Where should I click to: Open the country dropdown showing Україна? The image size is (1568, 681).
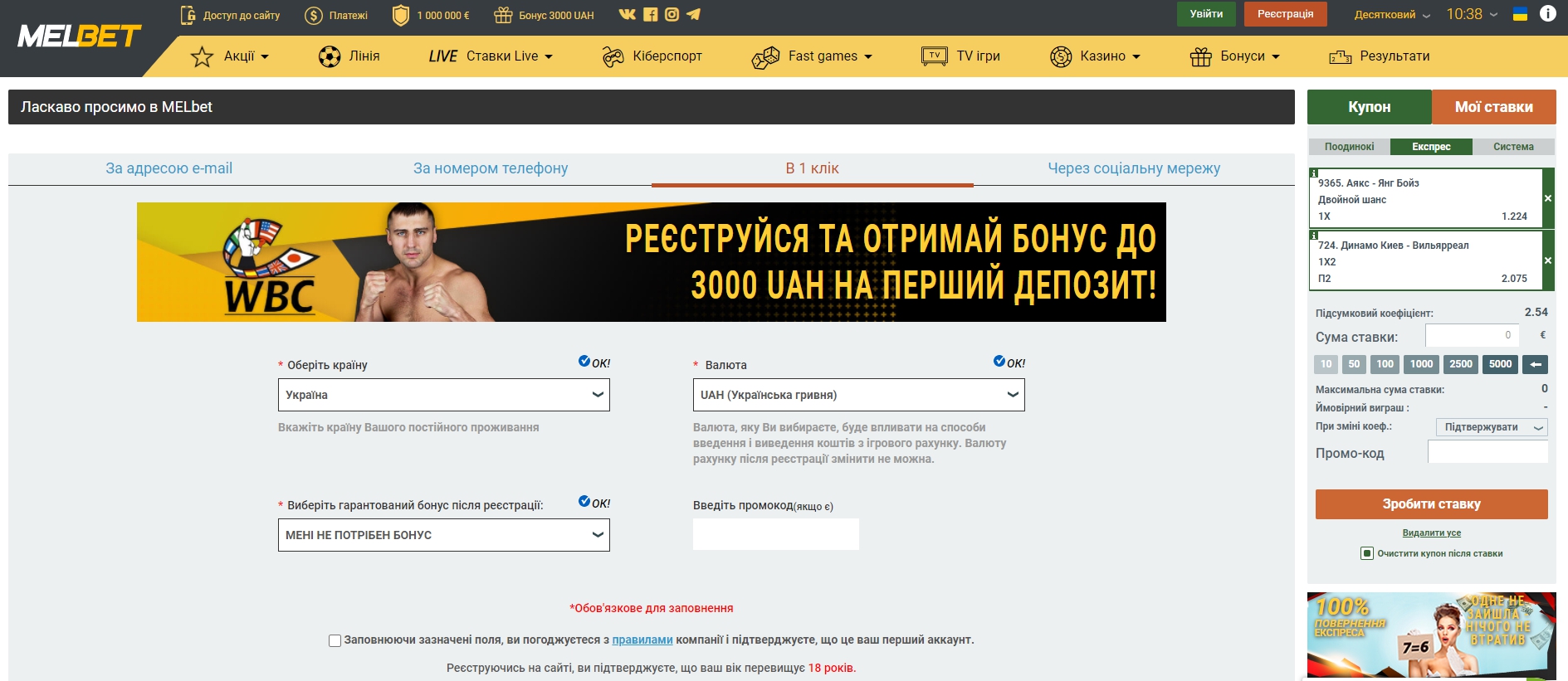(x=444, y=395)
